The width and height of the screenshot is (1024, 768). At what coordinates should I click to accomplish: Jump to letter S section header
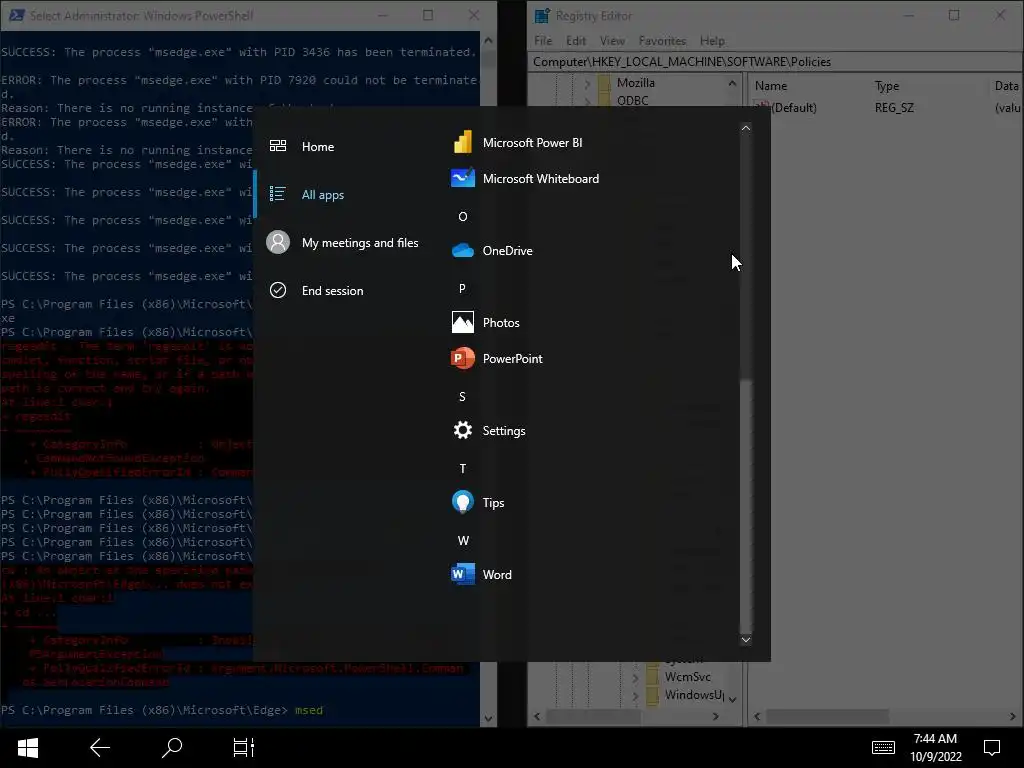coord(462,397)
